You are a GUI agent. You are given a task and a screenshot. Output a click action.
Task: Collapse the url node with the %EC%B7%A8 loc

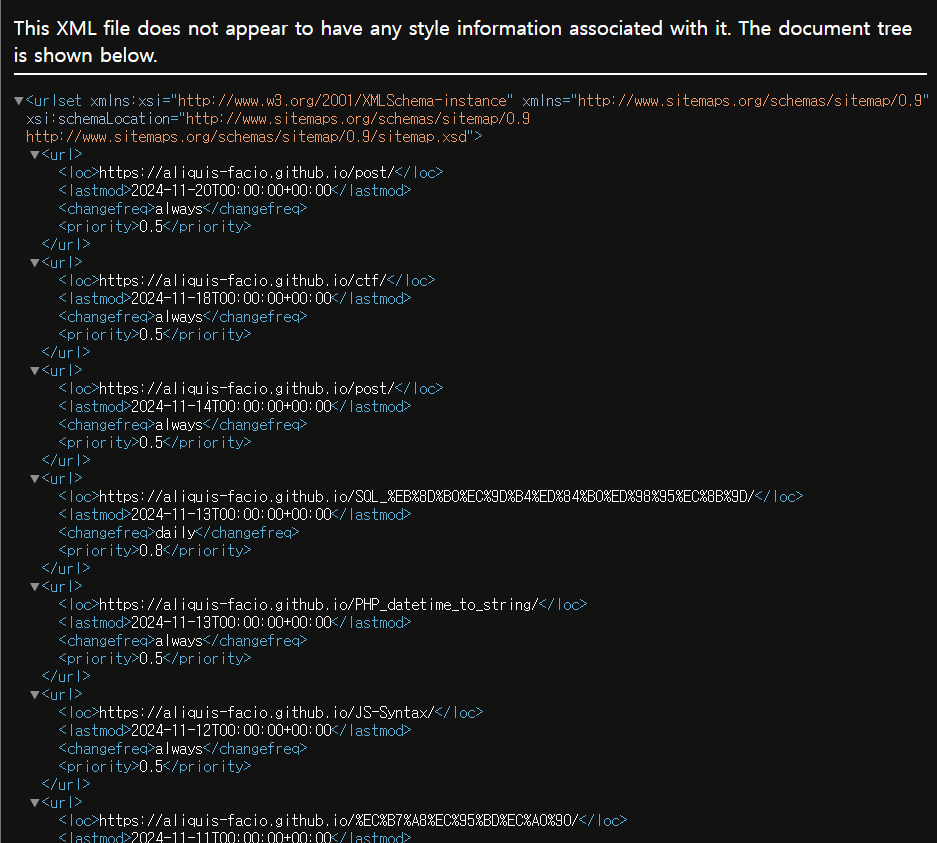click(x=35, y=803)
